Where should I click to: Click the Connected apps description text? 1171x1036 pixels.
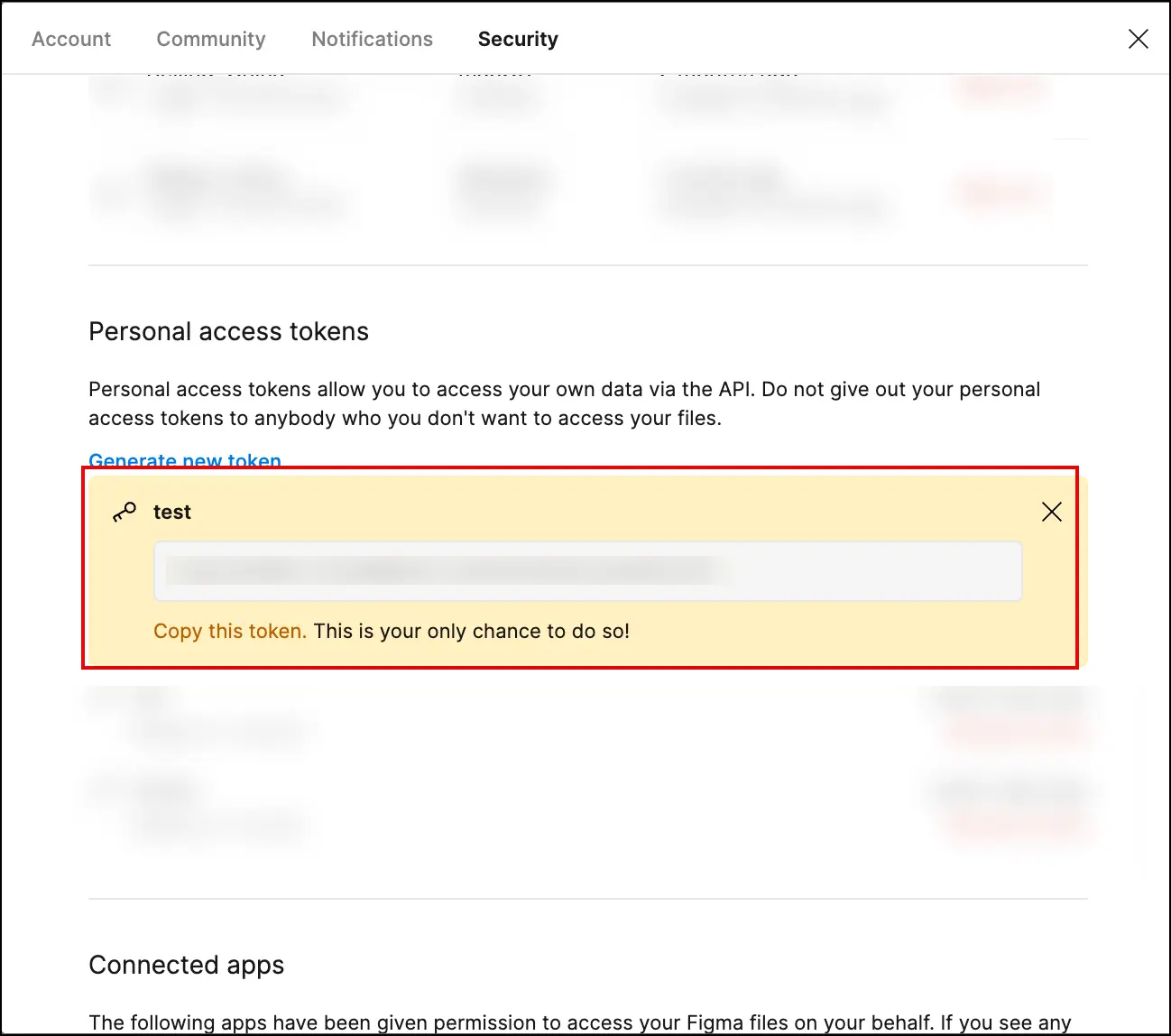tap(580, 1022)
